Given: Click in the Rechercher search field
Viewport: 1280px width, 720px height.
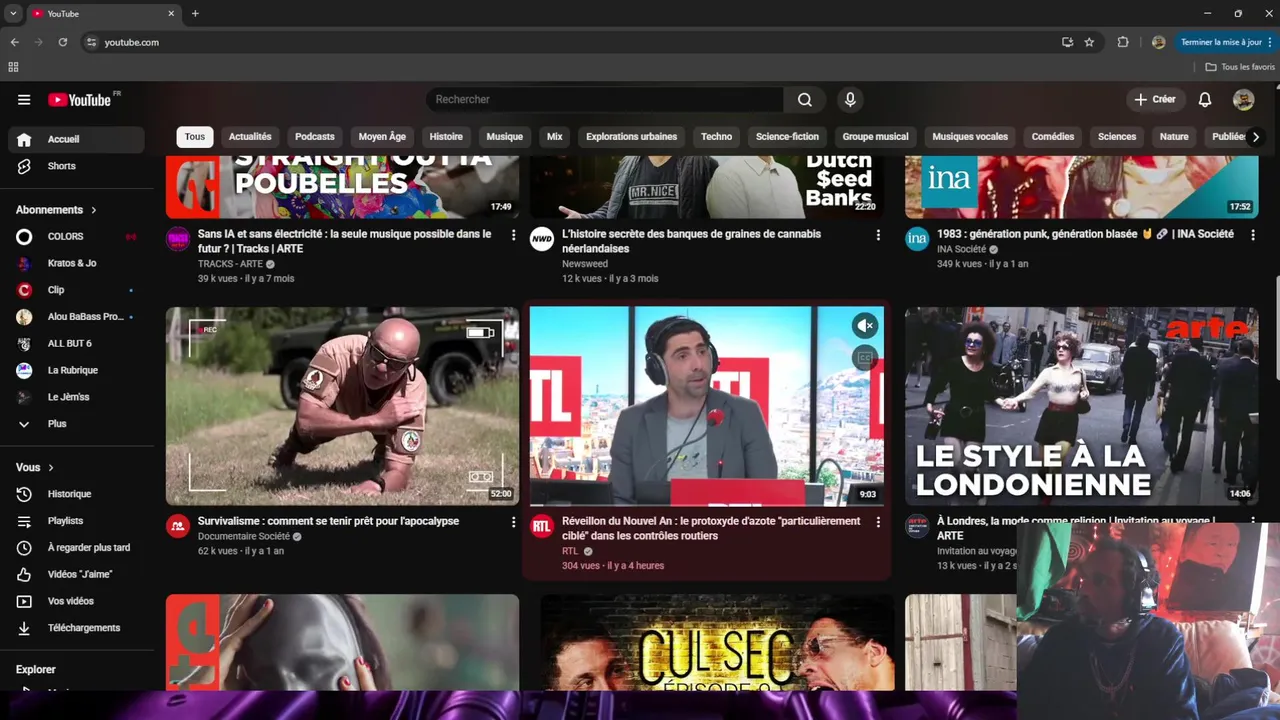Looking at the screenshot, I should [605, 99].
